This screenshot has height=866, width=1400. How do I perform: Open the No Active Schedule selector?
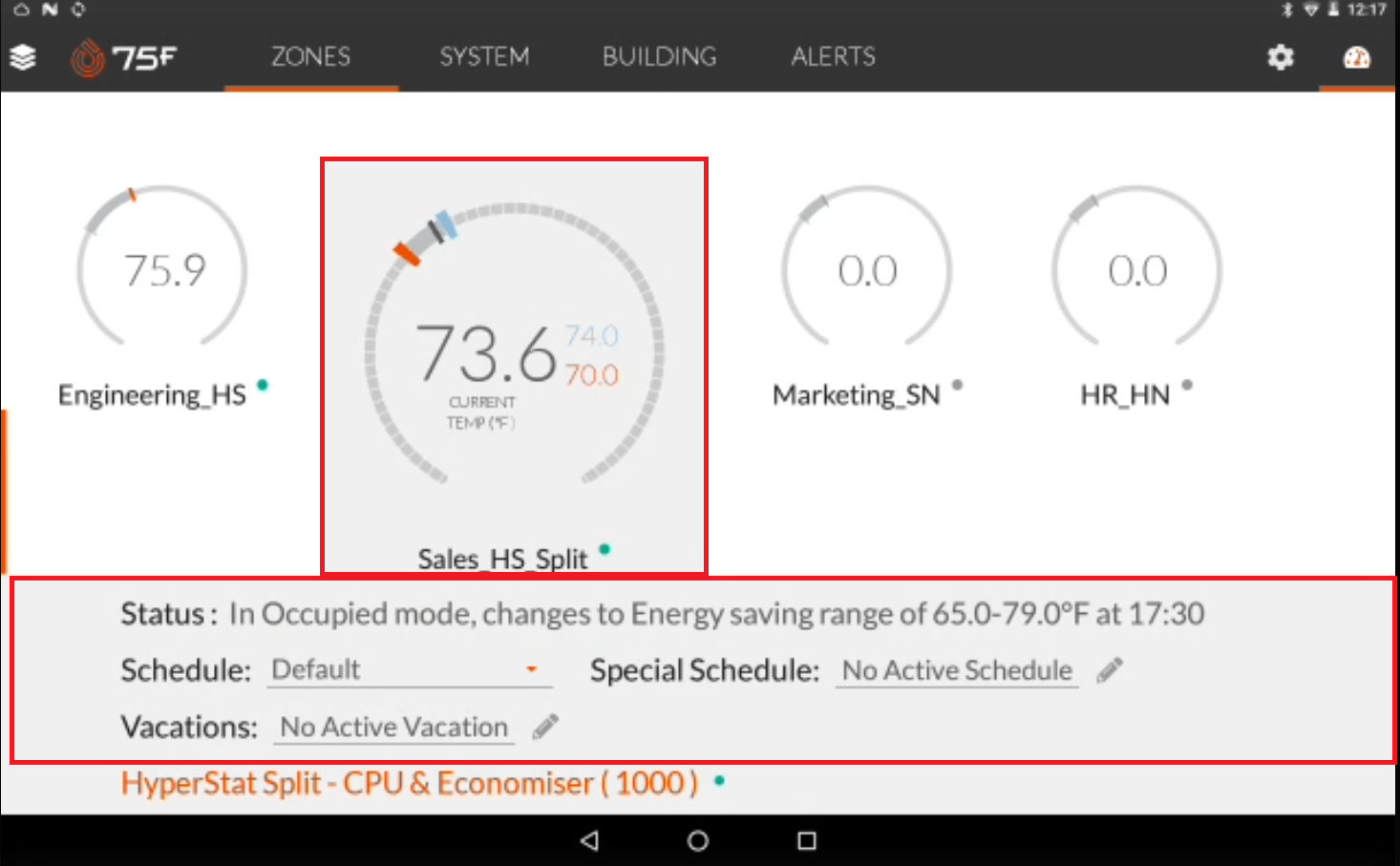click(x=955, y=670)
